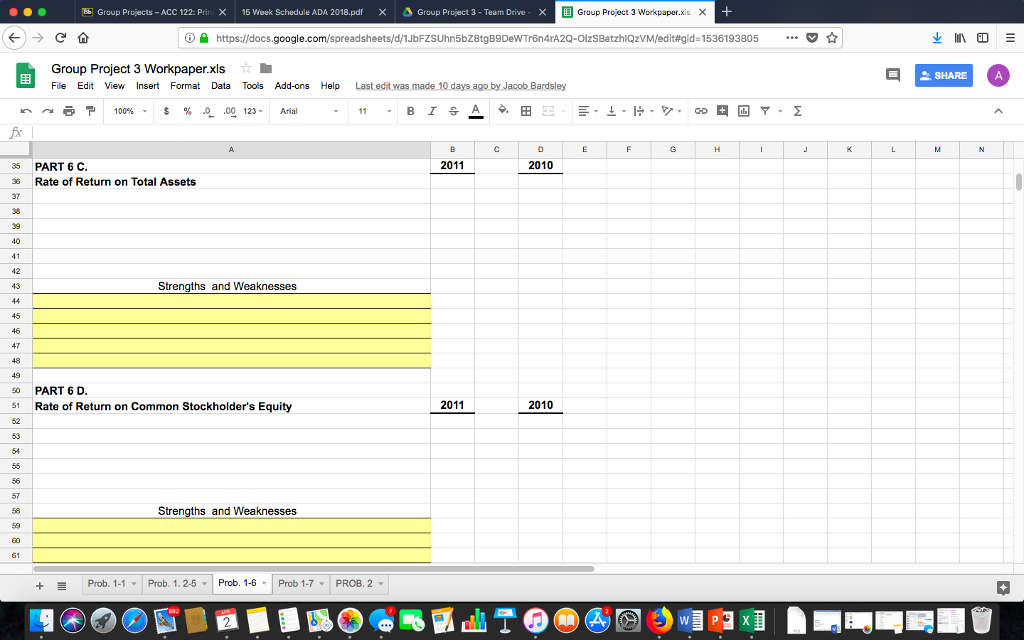Image resolution: width=1024 pixels, height=640 pixels.
Task: Collapse the menus with the up chevron
Action: 998,111
